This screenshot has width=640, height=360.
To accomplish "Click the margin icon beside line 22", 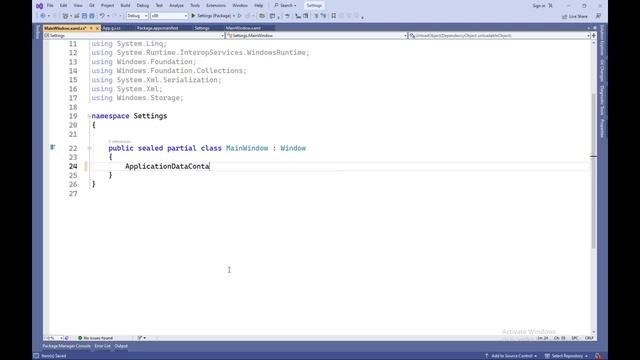I will click(53, 147).
